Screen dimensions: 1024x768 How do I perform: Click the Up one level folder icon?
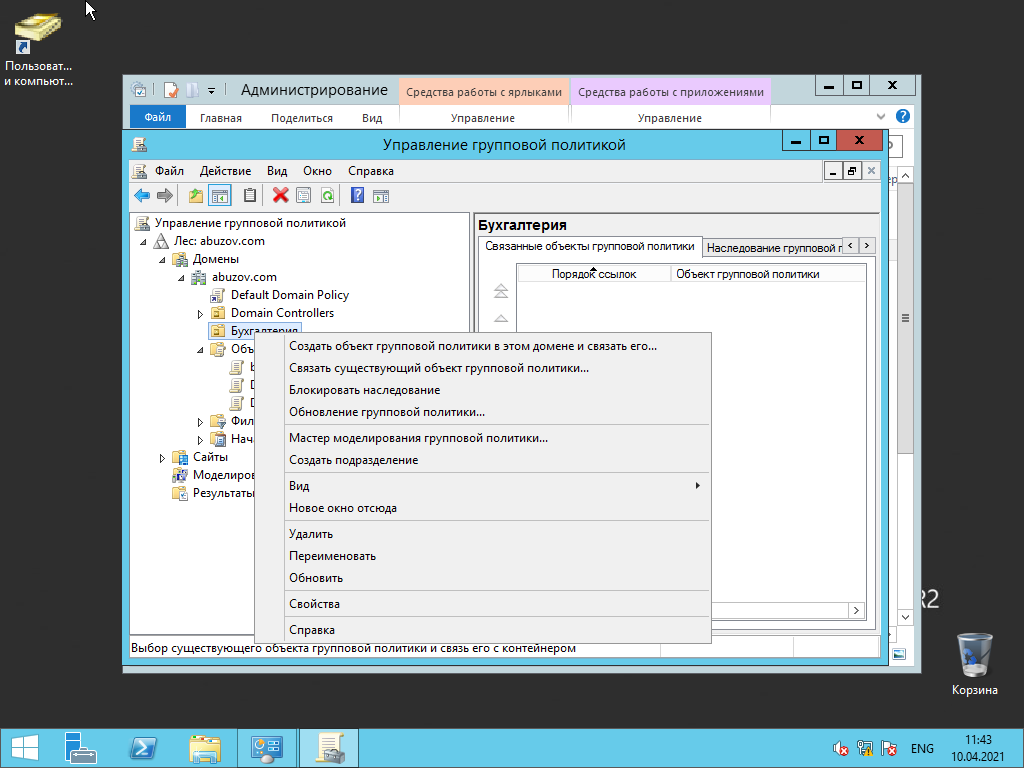pyautogui.click(x=196, y=196)
